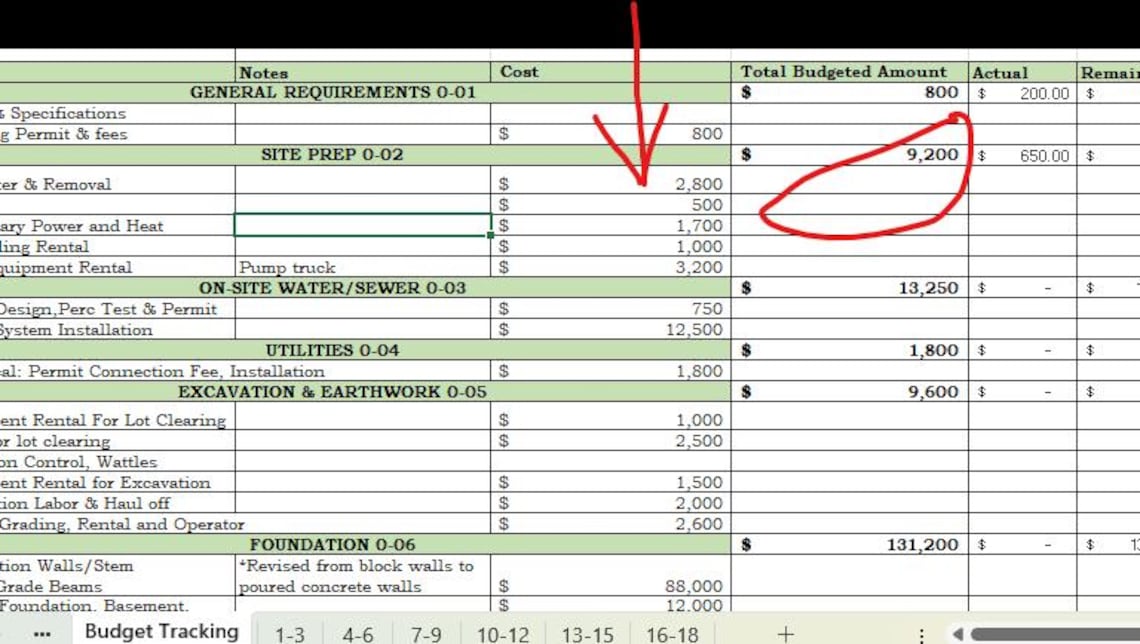Click the Actual column header cell
This screenshot has height=644, width=1140.
[x=1020, y=72]
